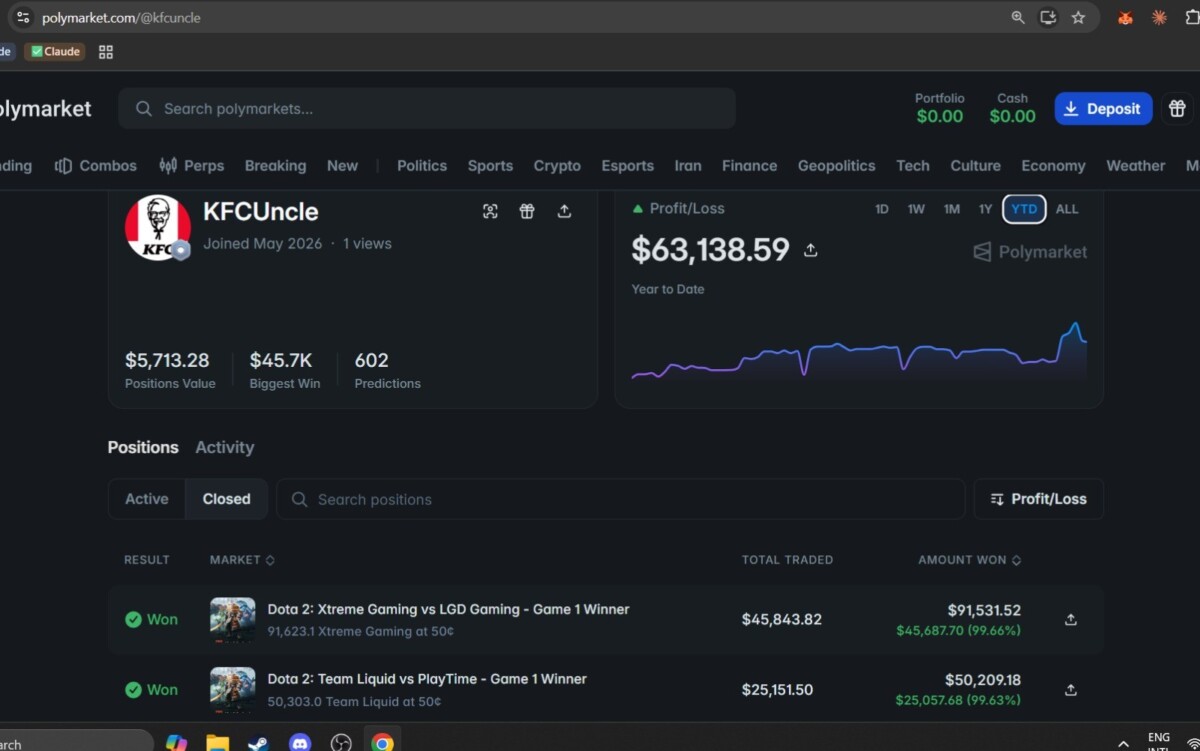Open the Weather category
The width and height of the screenshot is (1200, 751).
pyautogui.click(x=1135, y=166)
